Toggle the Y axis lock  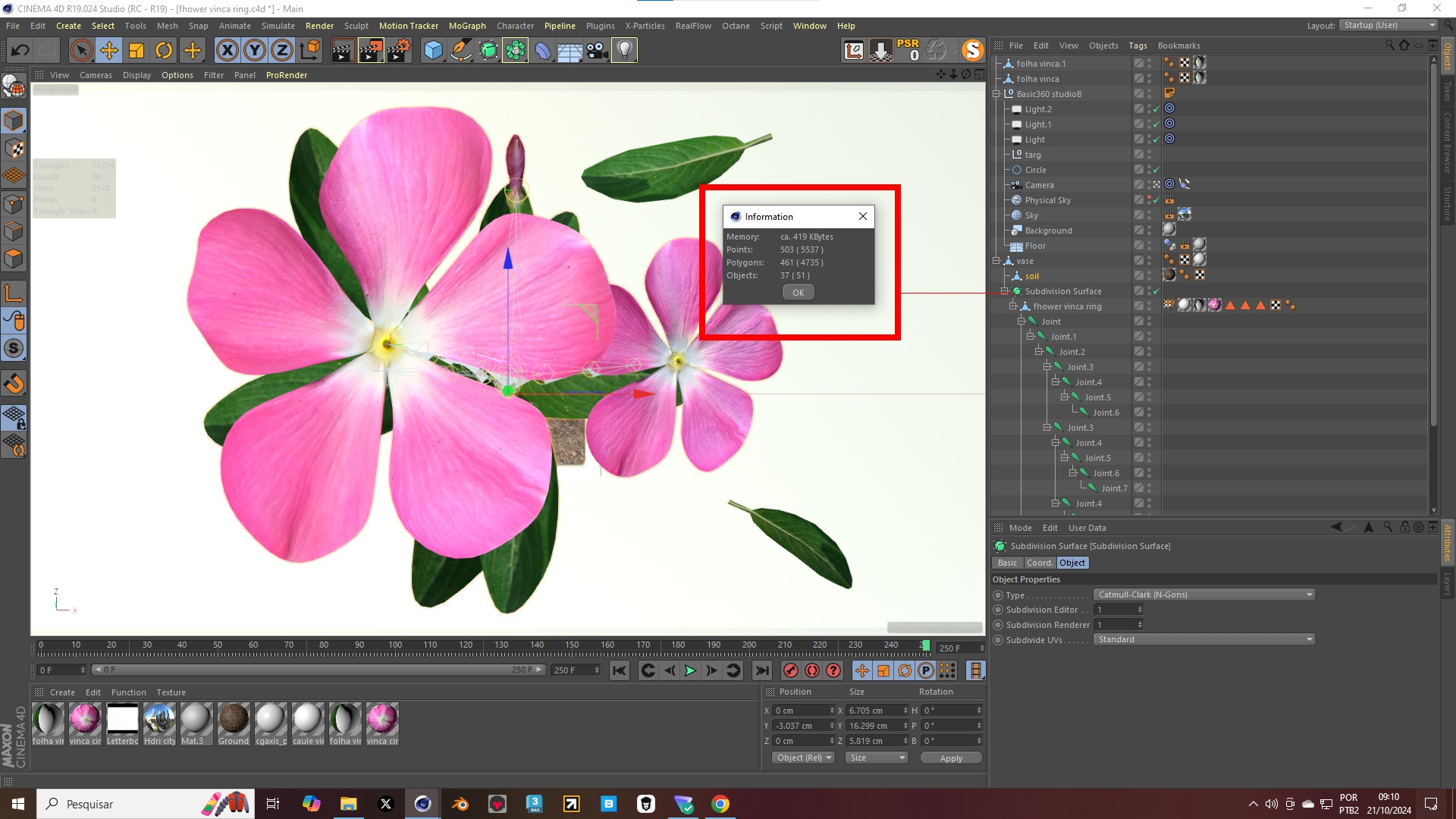(255, 51)
